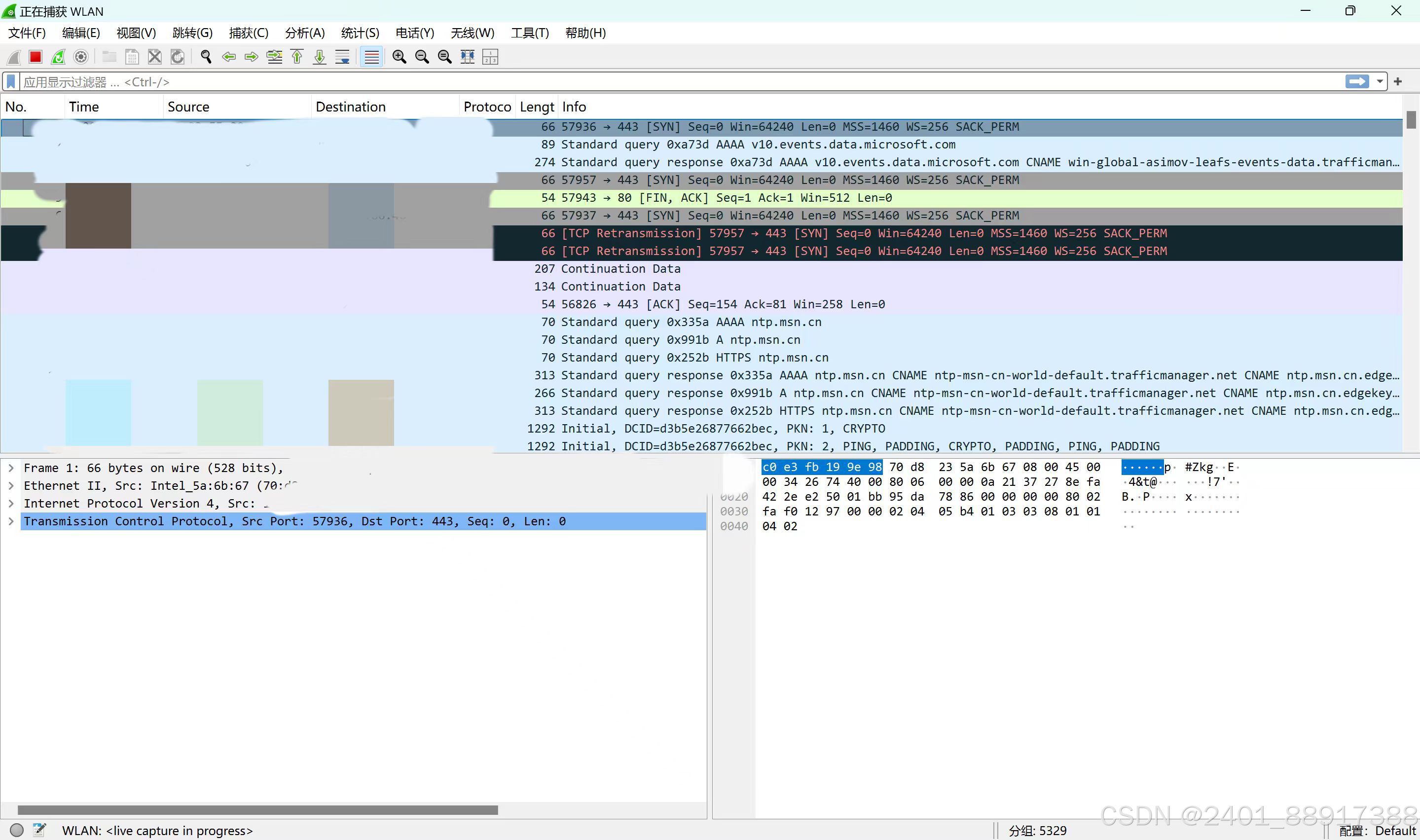1420x840 pixels.
Task: Apply the display filter arrow button
Action: tap(1357, 81)
